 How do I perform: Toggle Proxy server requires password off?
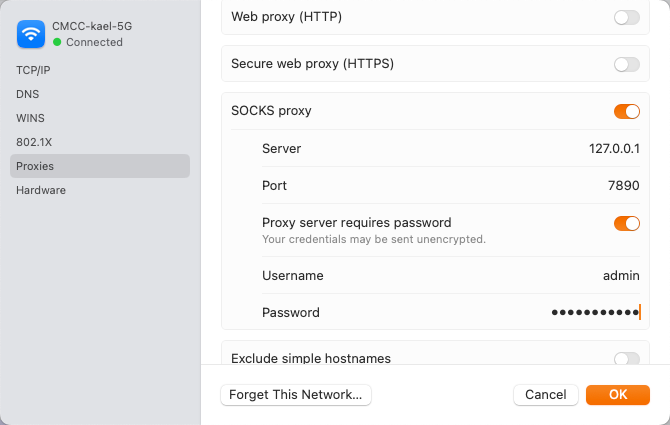(627, 223)
